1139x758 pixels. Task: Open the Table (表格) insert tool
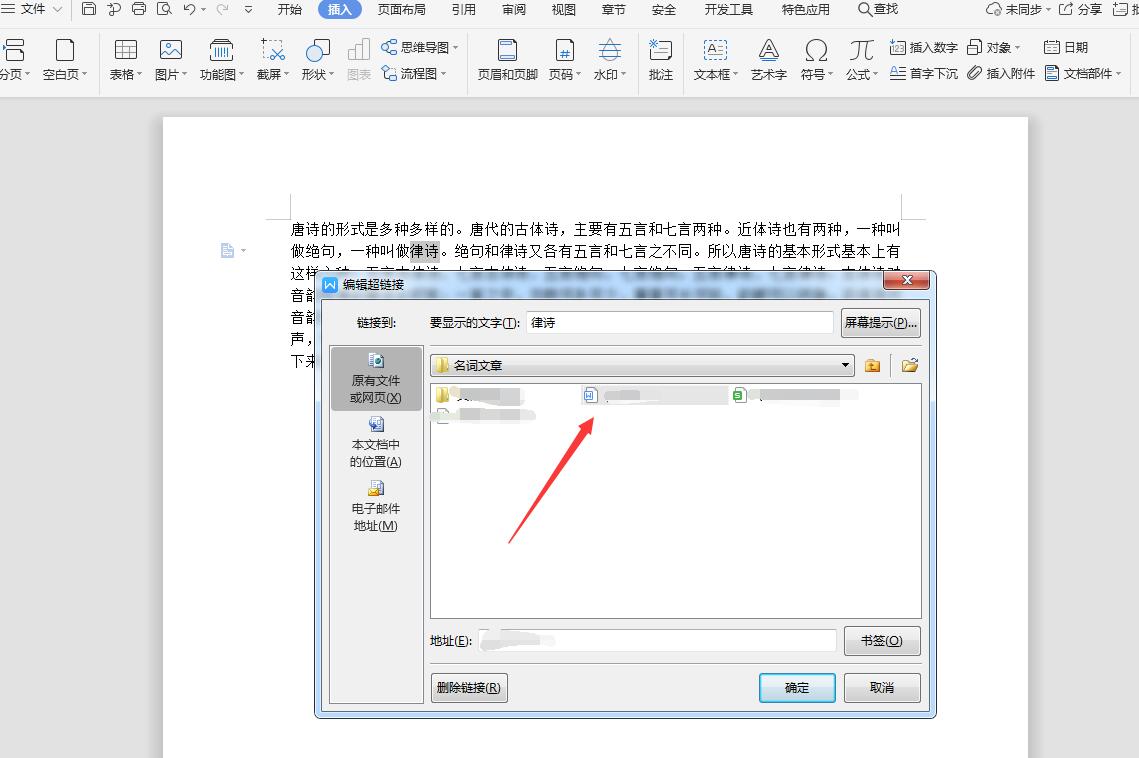point(126,60)
